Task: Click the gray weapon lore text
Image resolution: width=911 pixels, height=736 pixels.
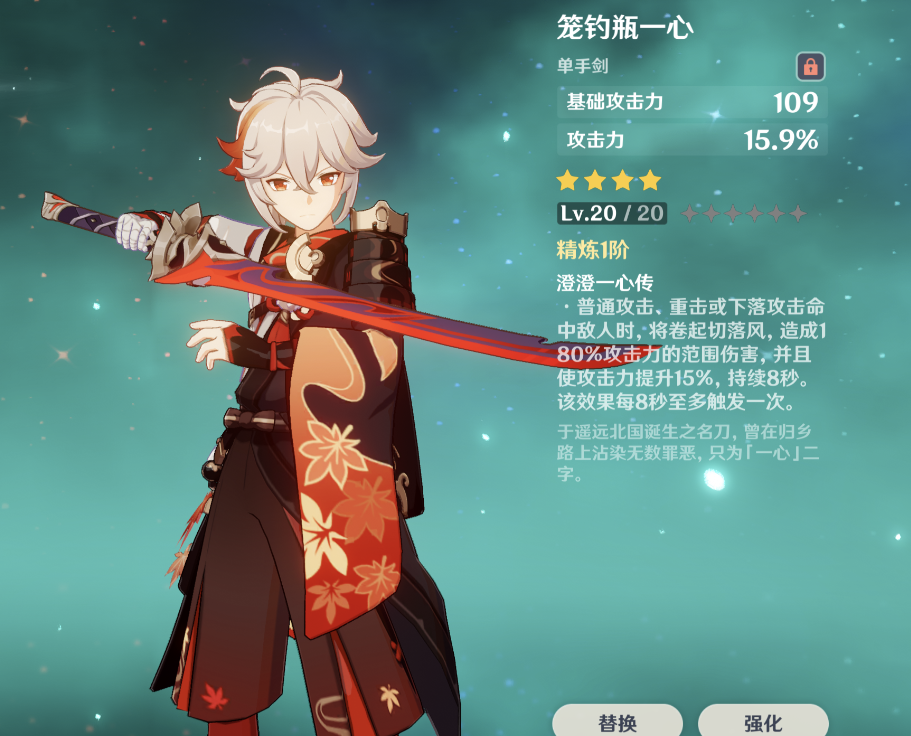Action: coord(688,453)
